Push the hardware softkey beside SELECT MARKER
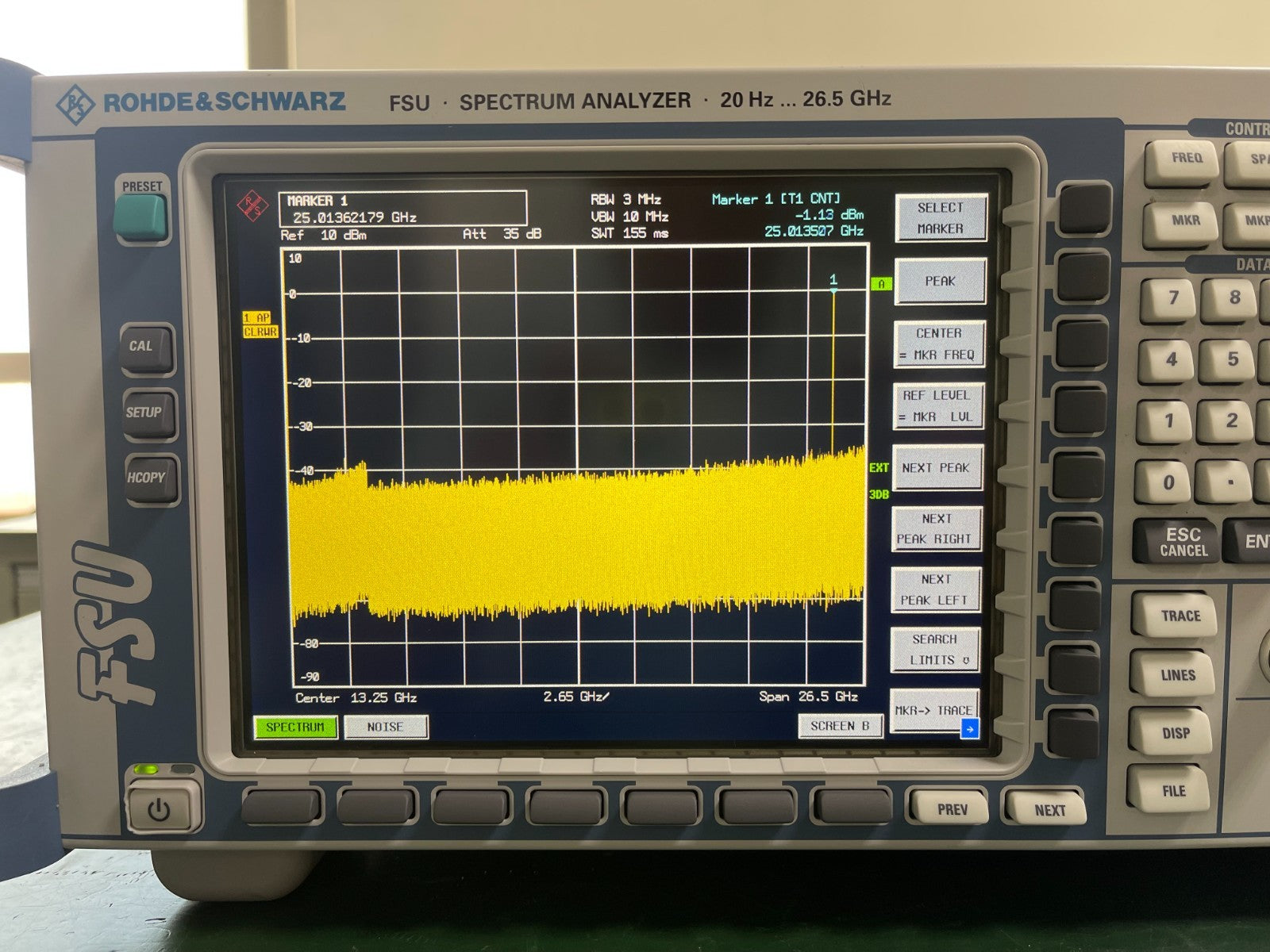1270x952 pixels. [1087, 209]
